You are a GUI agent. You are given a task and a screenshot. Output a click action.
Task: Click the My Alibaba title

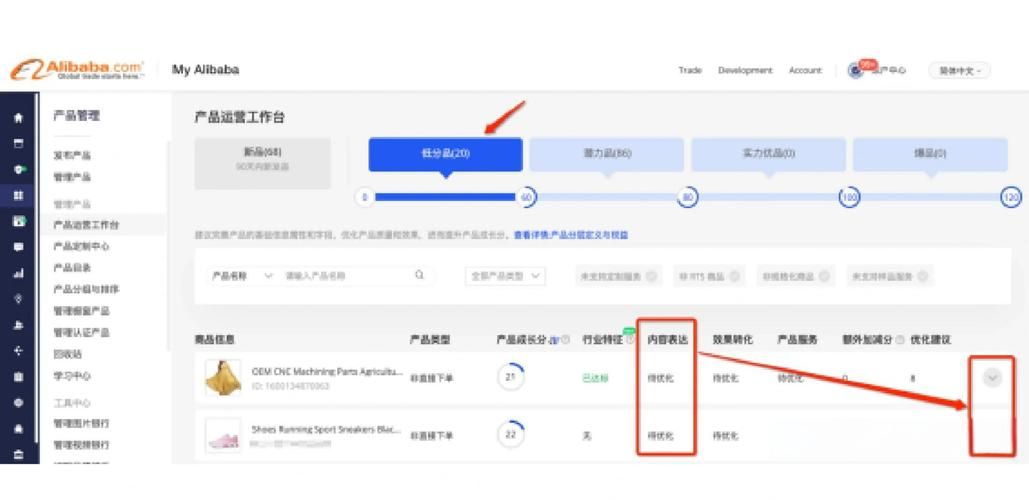(x=205, y=70)
